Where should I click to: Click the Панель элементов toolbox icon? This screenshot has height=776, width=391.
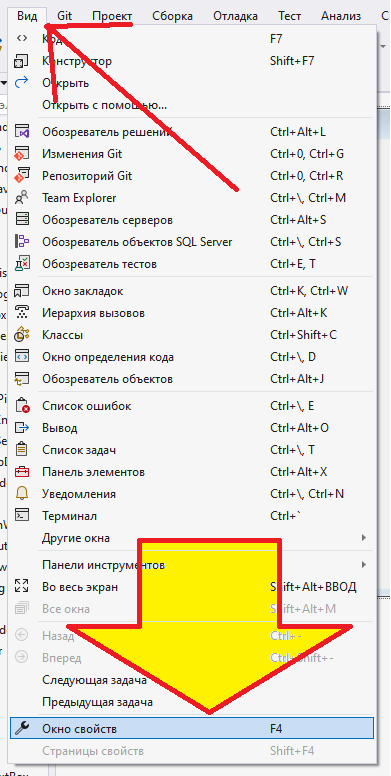coord(22,472)
